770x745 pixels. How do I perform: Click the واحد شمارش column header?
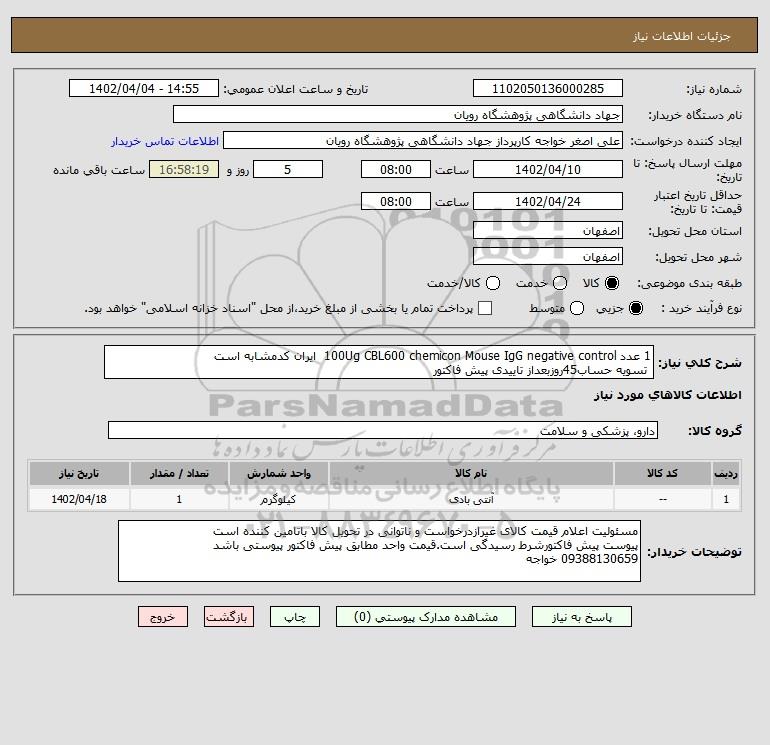(278, 473)
